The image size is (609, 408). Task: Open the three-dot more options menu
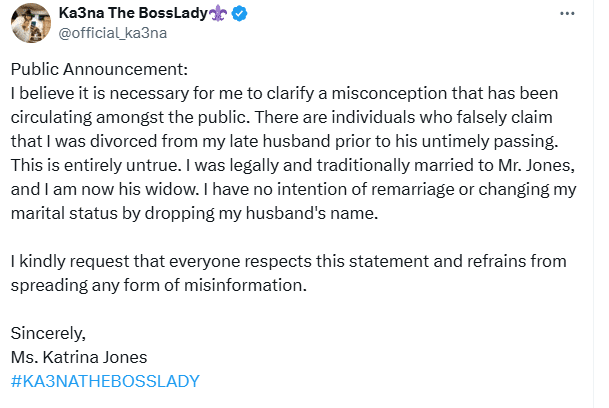point(568,15)
